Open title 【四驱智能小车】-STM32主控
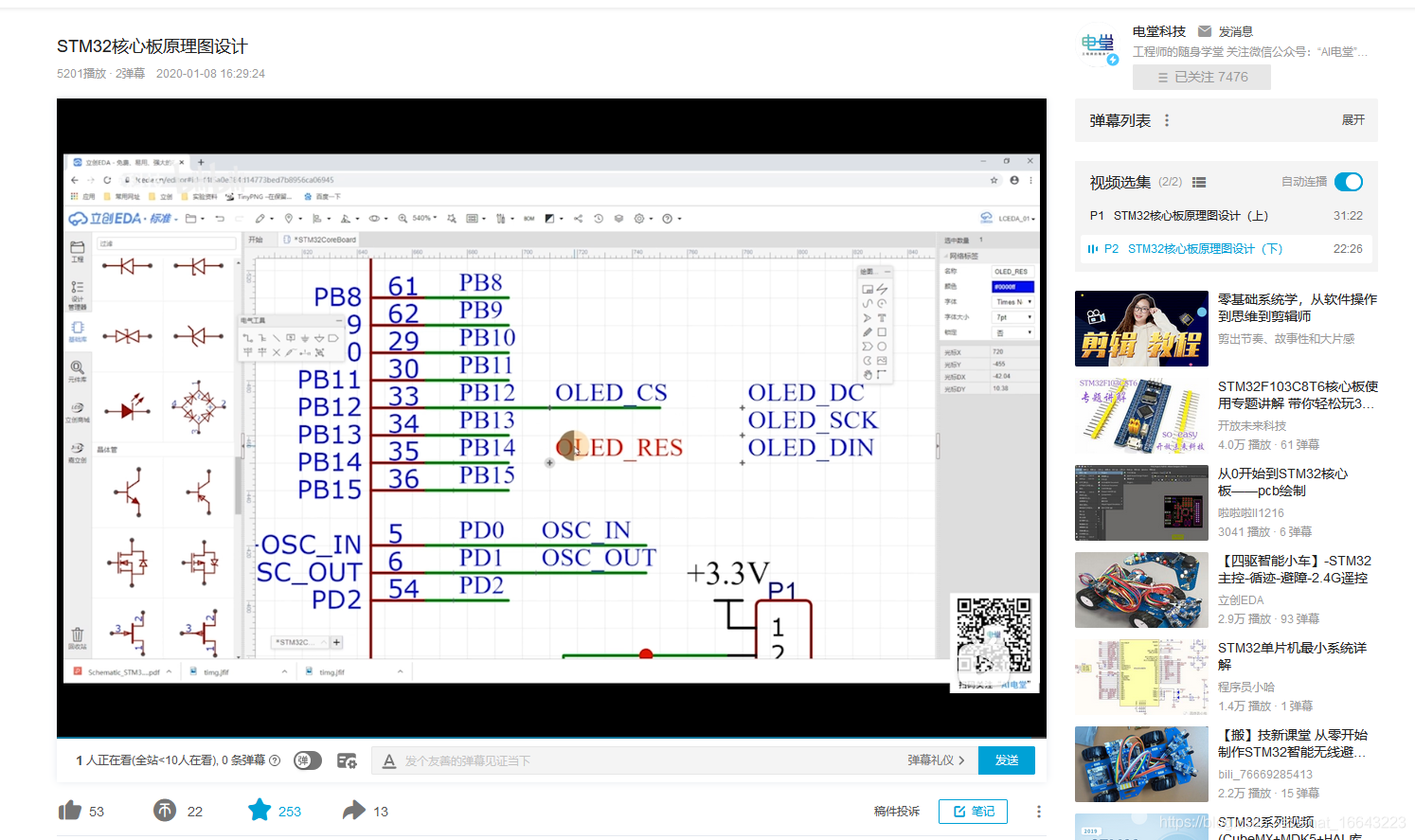The image size is (1415, 840). click(x=1295, y=569)
